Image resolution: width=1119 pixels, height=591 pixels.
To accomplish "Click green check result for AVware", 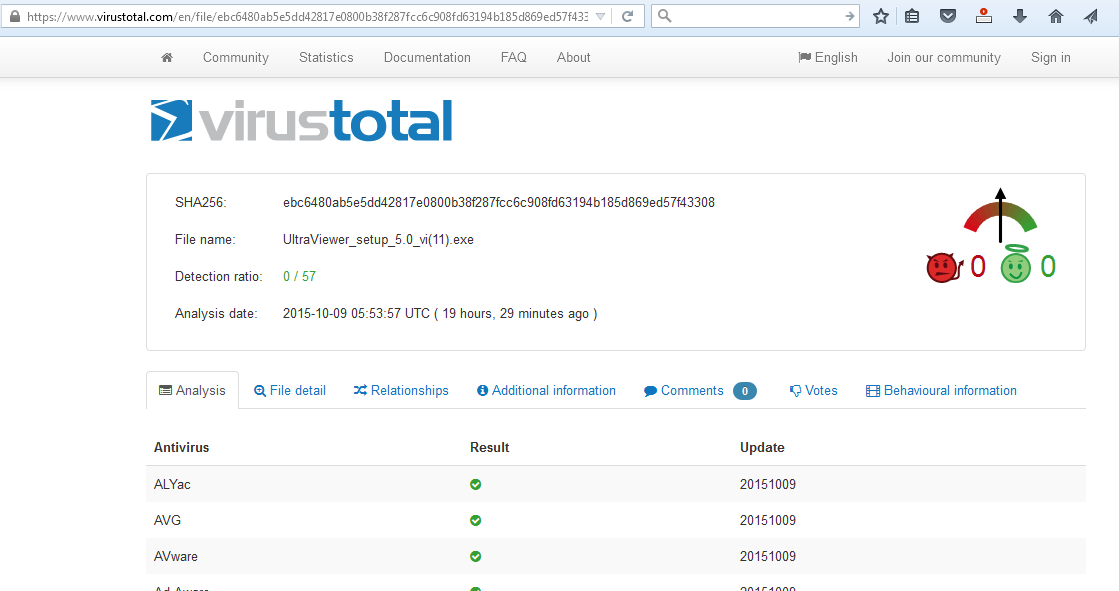I will (475, 556).
